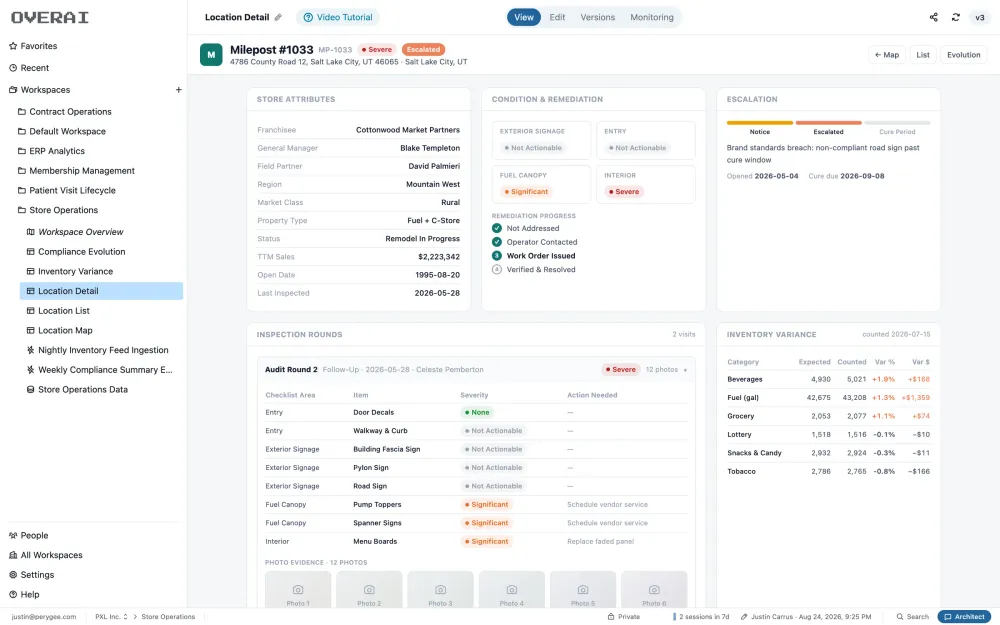1000x625 pixels.
Task: Click the Verified & Resolved step marker
Action: (x=497, y=270)
